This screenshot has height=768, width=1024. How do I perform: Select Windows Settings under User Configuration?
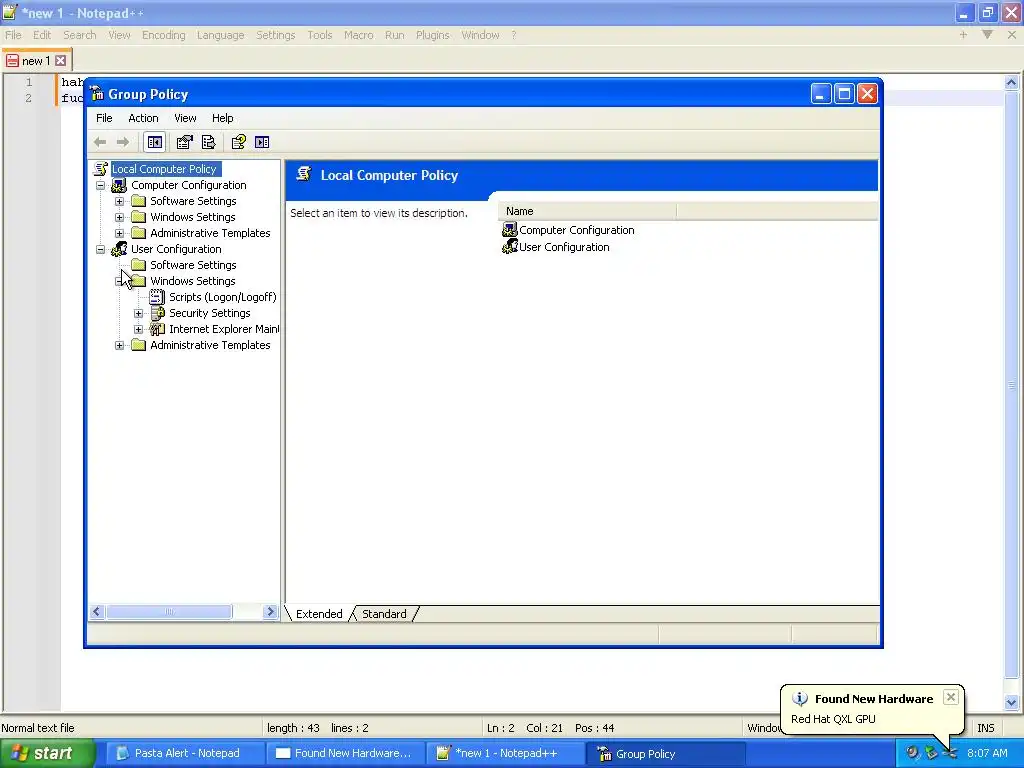tap(193, 281)
